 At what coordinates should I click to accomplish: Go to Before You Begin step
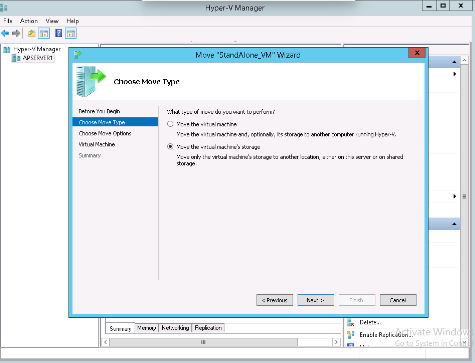(x=99, y=111)
